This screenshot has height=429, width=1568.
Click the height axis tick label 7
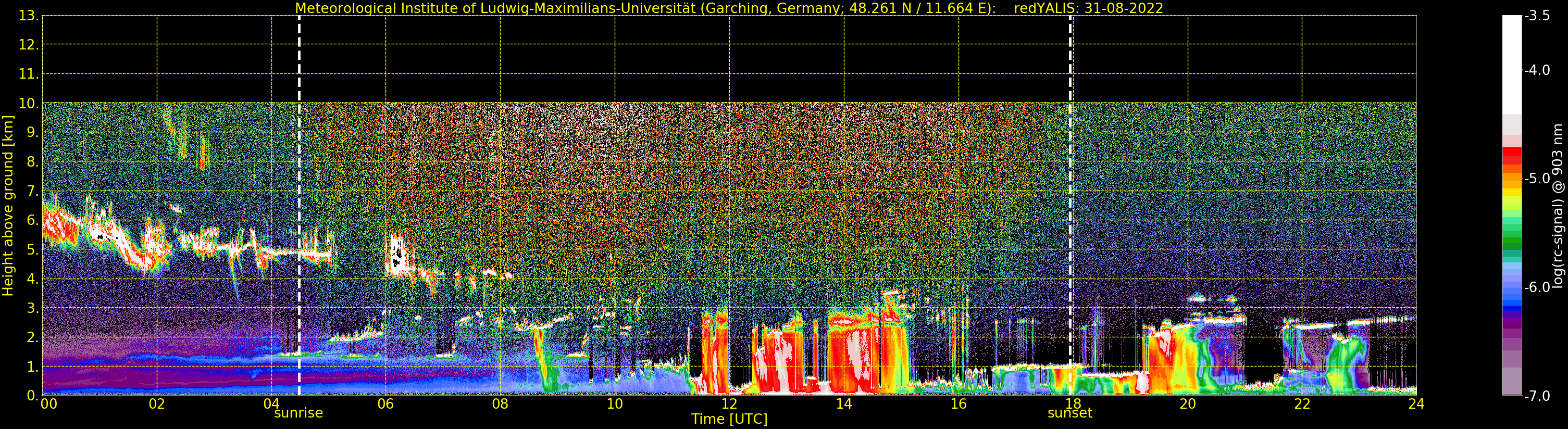(32, 191)
